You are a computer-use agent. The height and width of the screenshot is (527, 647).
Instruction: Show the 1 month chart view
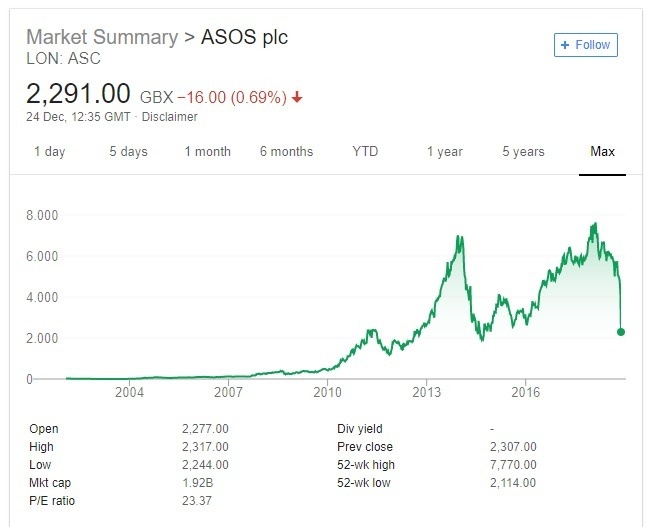(207, 152)
